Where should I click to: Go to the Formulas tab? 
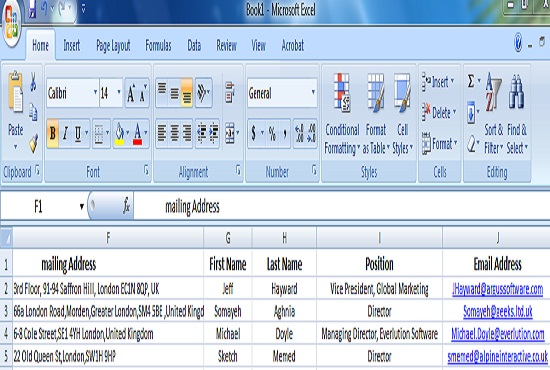point(158,45)
